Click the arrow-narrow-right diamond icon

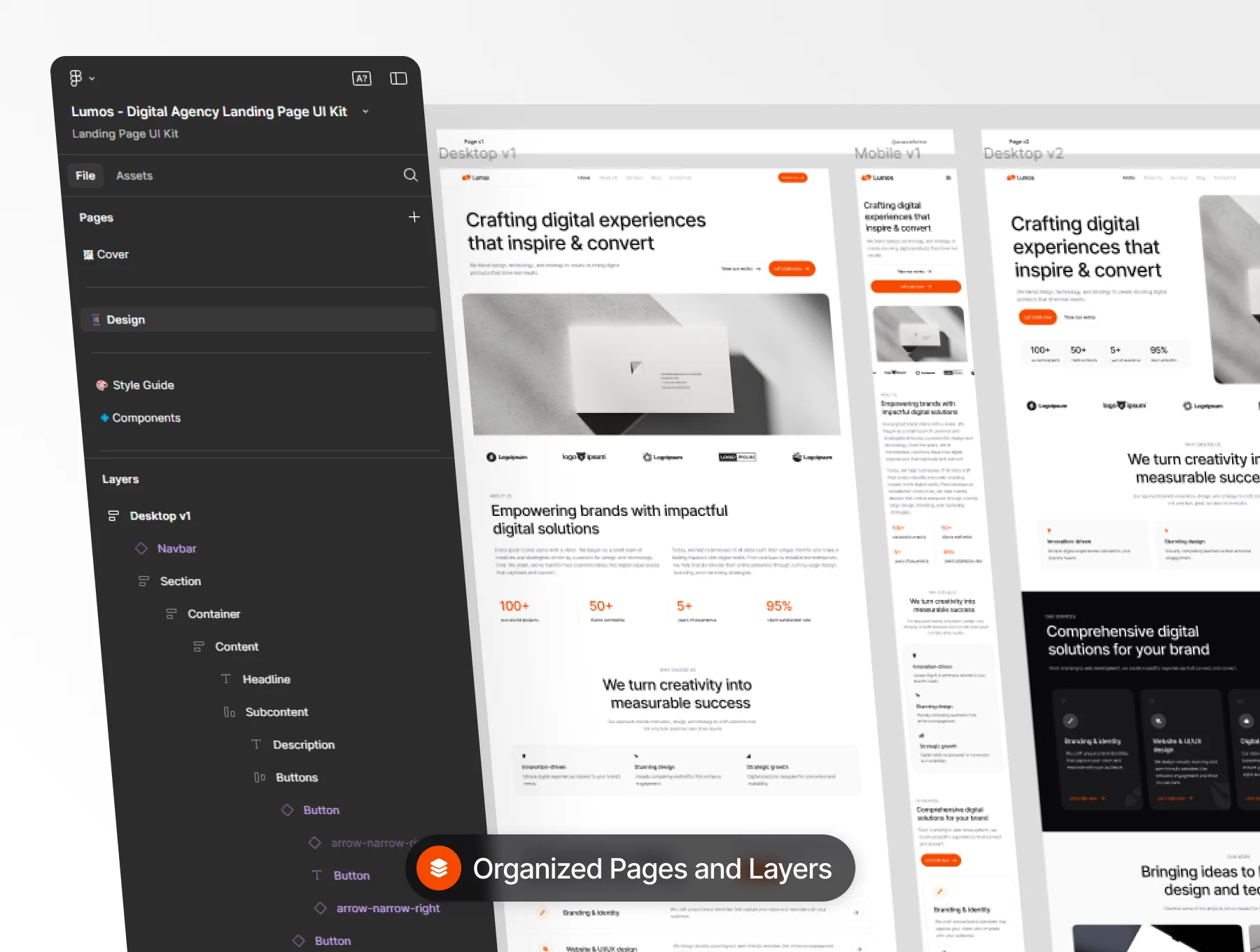(x=321, y=908)
